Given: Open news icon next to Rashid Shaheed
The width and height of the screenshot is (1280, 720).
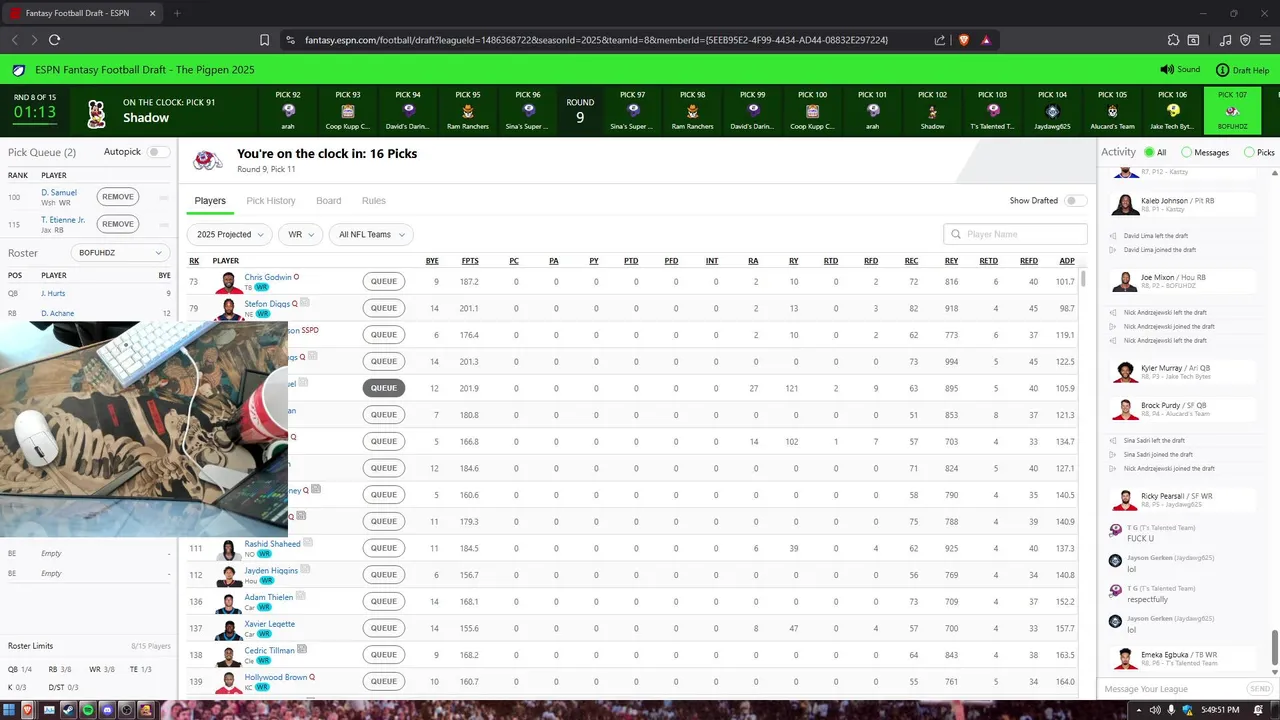Looking at the screenshot, I should tap(308, 543).
